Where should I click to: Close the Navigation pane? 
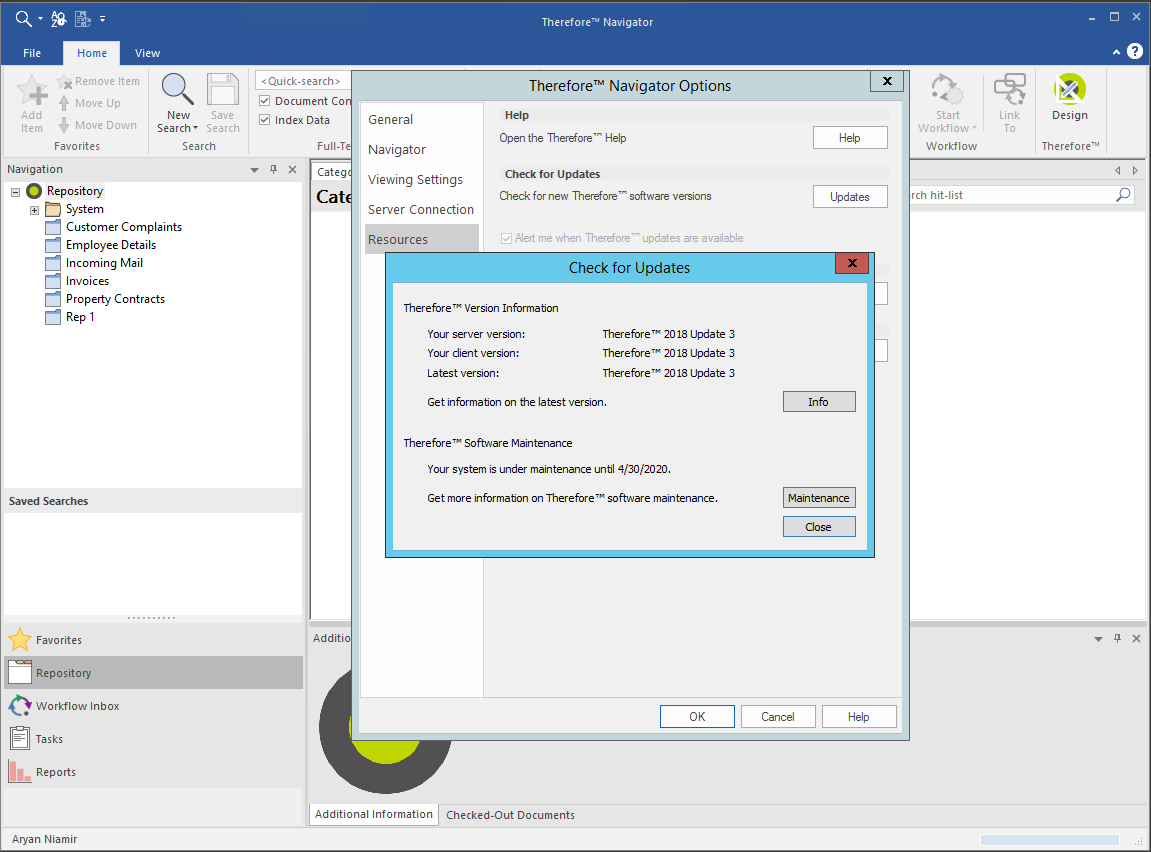292,170
